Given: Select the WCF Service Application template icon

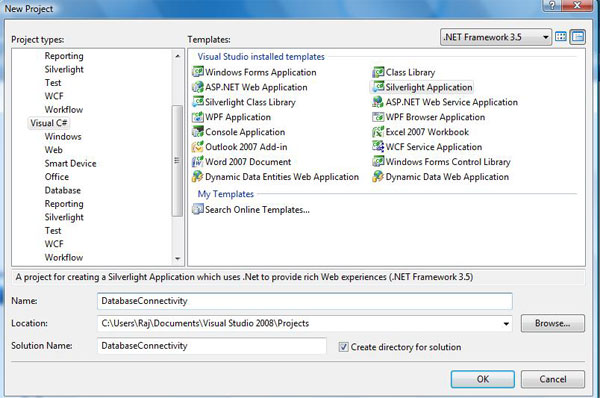Looking at the screenshot, I should click(378, 147).
